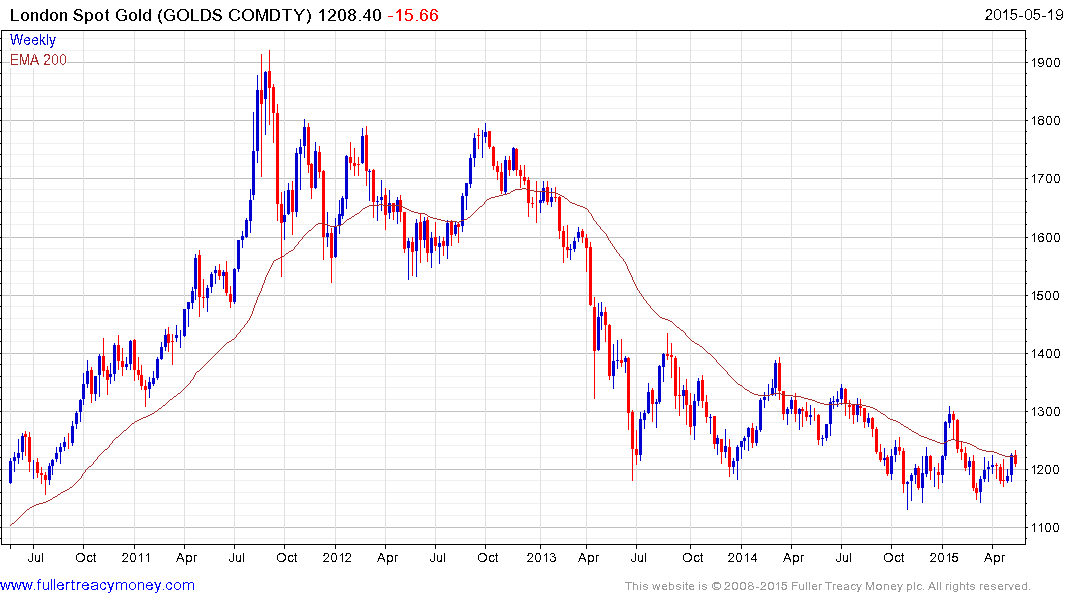
Task: Click the 1900 price axis label
Action: point(1046,62)
